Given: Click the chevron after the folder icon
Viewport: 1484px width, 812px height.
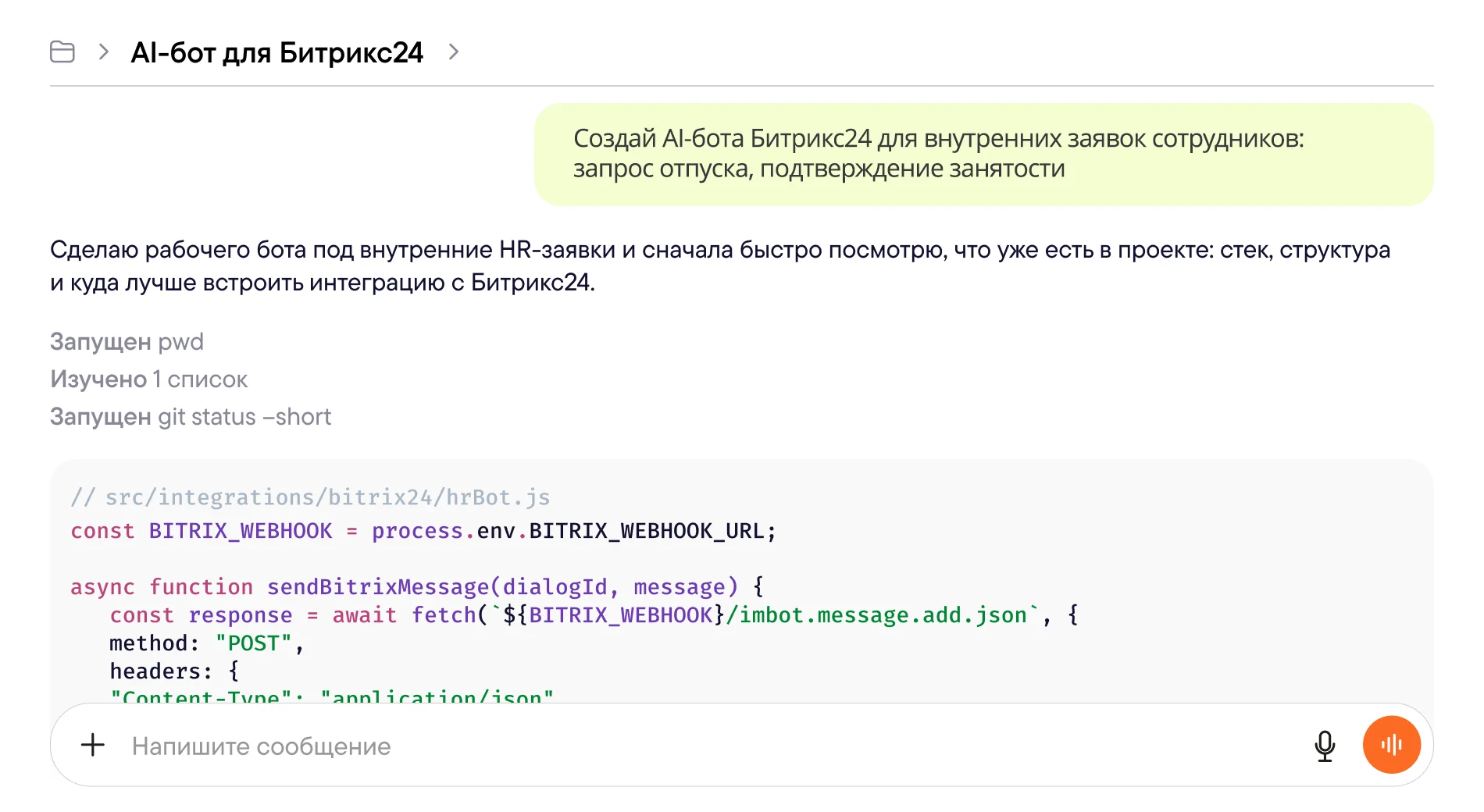Looking at the screenshot, I should pyautogui.click(x=103, y=52).
